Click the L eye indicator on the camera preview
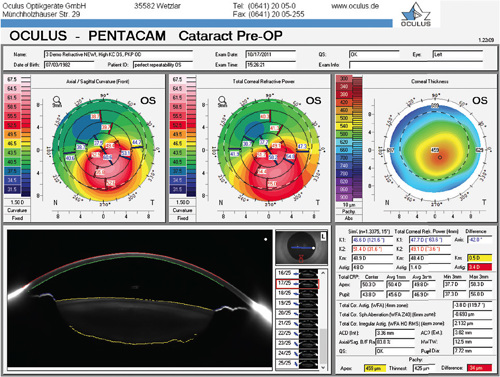This screenshot has height=377, width=500. click(323, 236)
